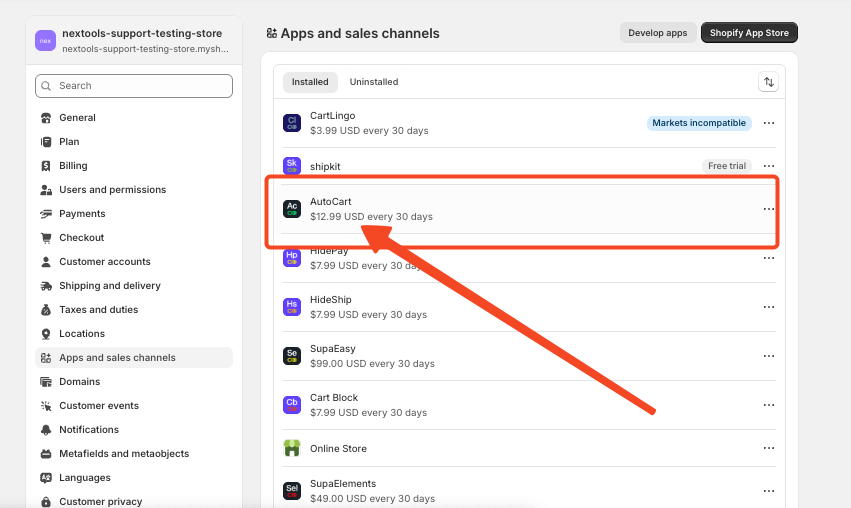851x508 pixels.
Task: Click the HideShip app icon
Action: point(292,306)
